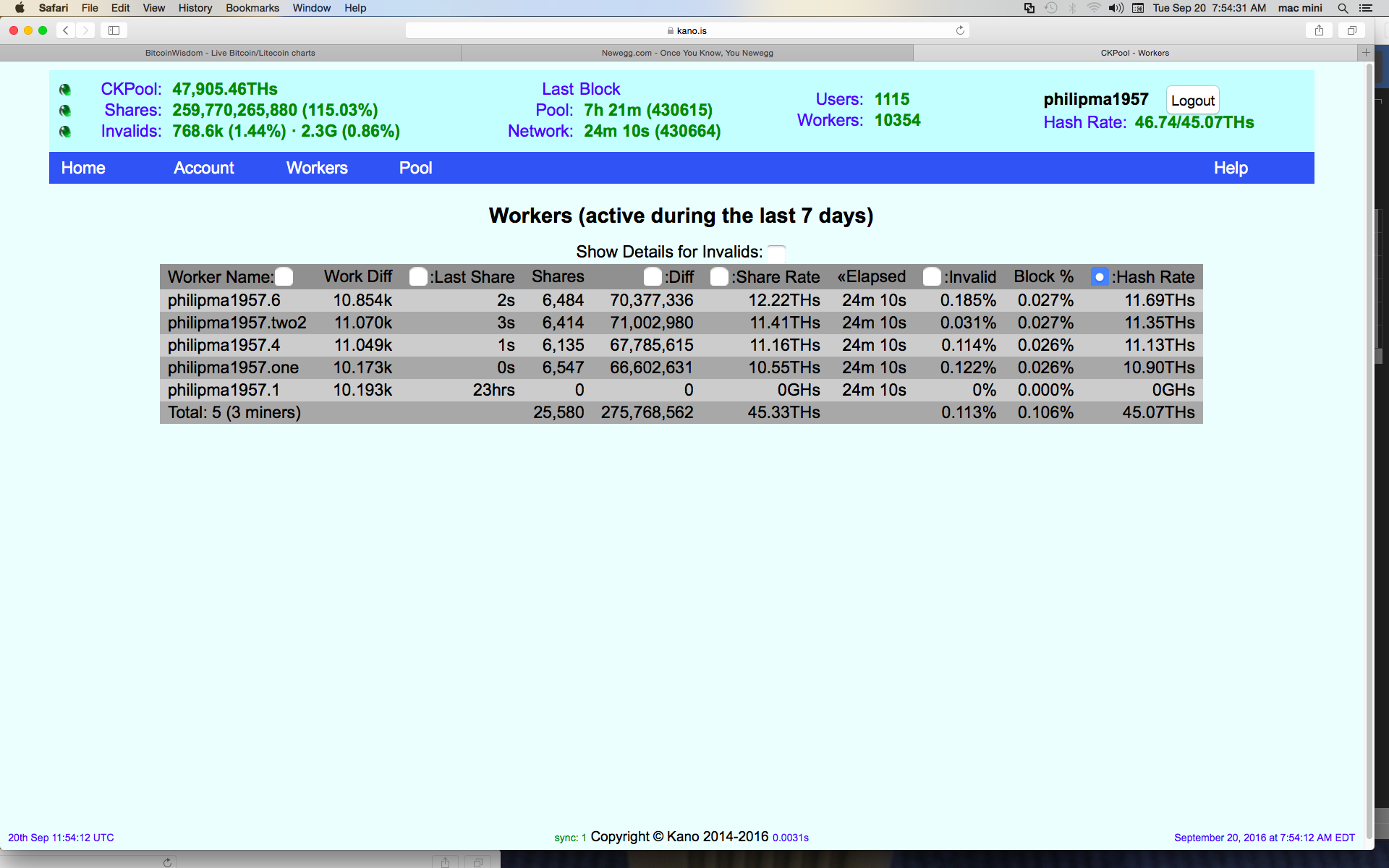Viewport: 1389px width, 868px height.
Task: Open Spotlight search magnifier icon
Action: pyautogui.click(x=1343, y=8)
